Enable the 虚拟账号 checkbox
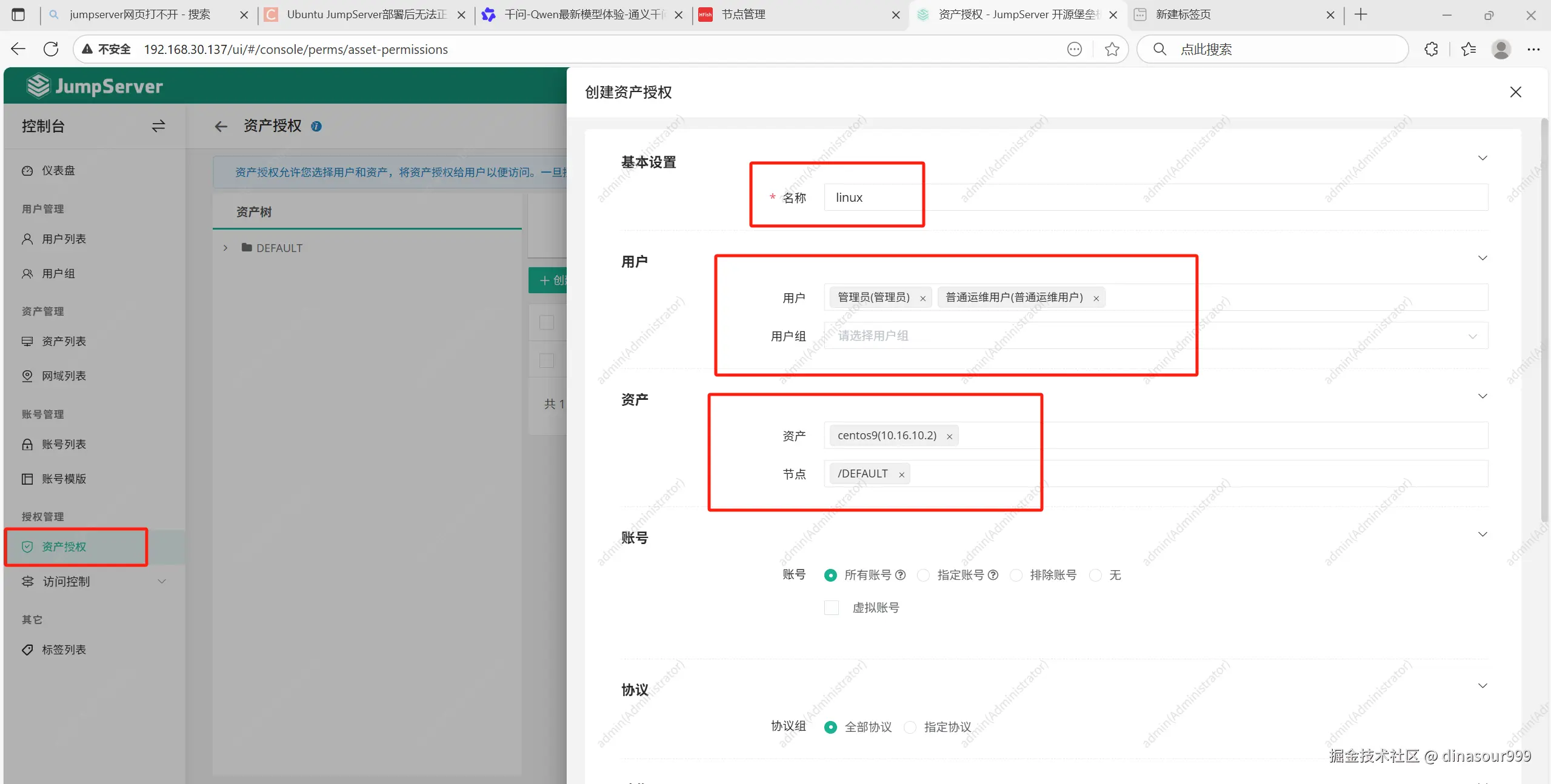This screenshot has height=784, width=1551. (832, 608)
